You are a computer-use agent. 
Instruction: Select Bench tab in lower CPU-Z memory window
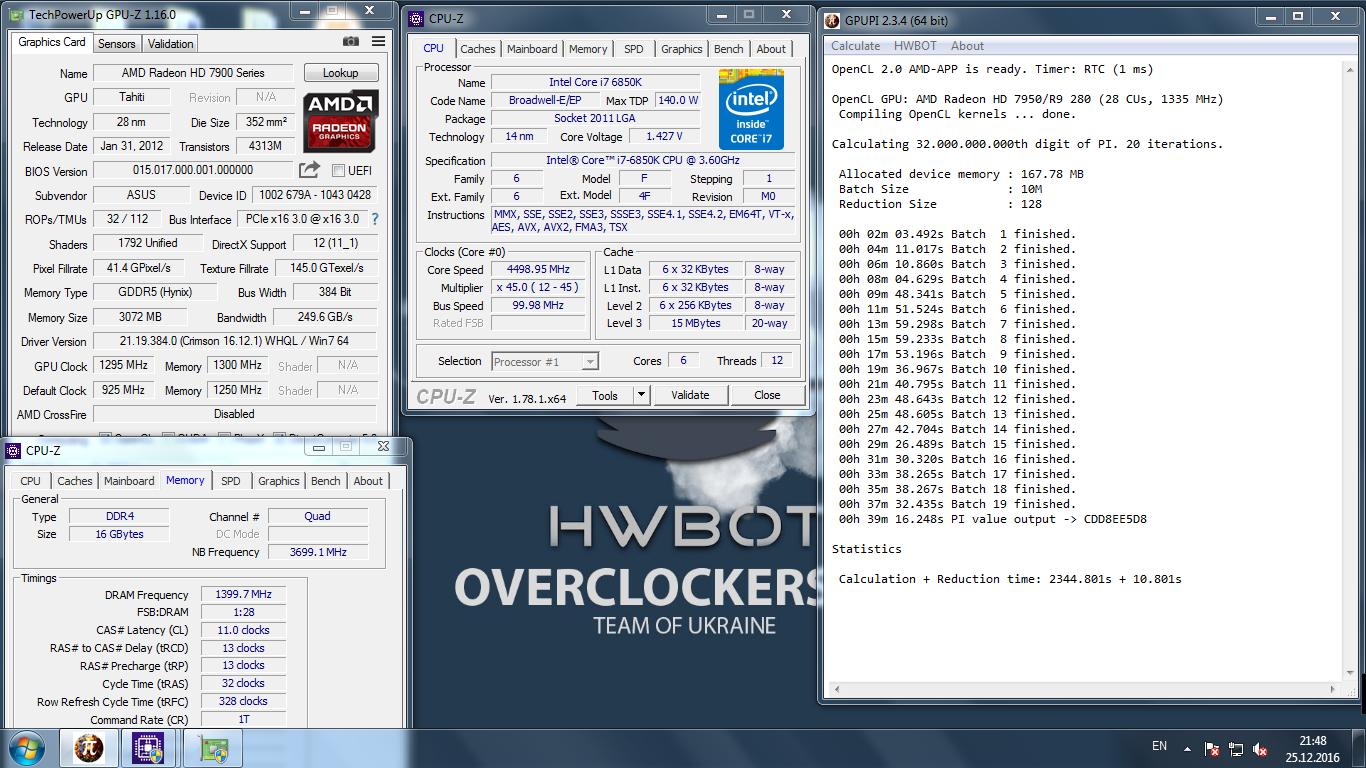pyautogui.click(x=326, y=481)
